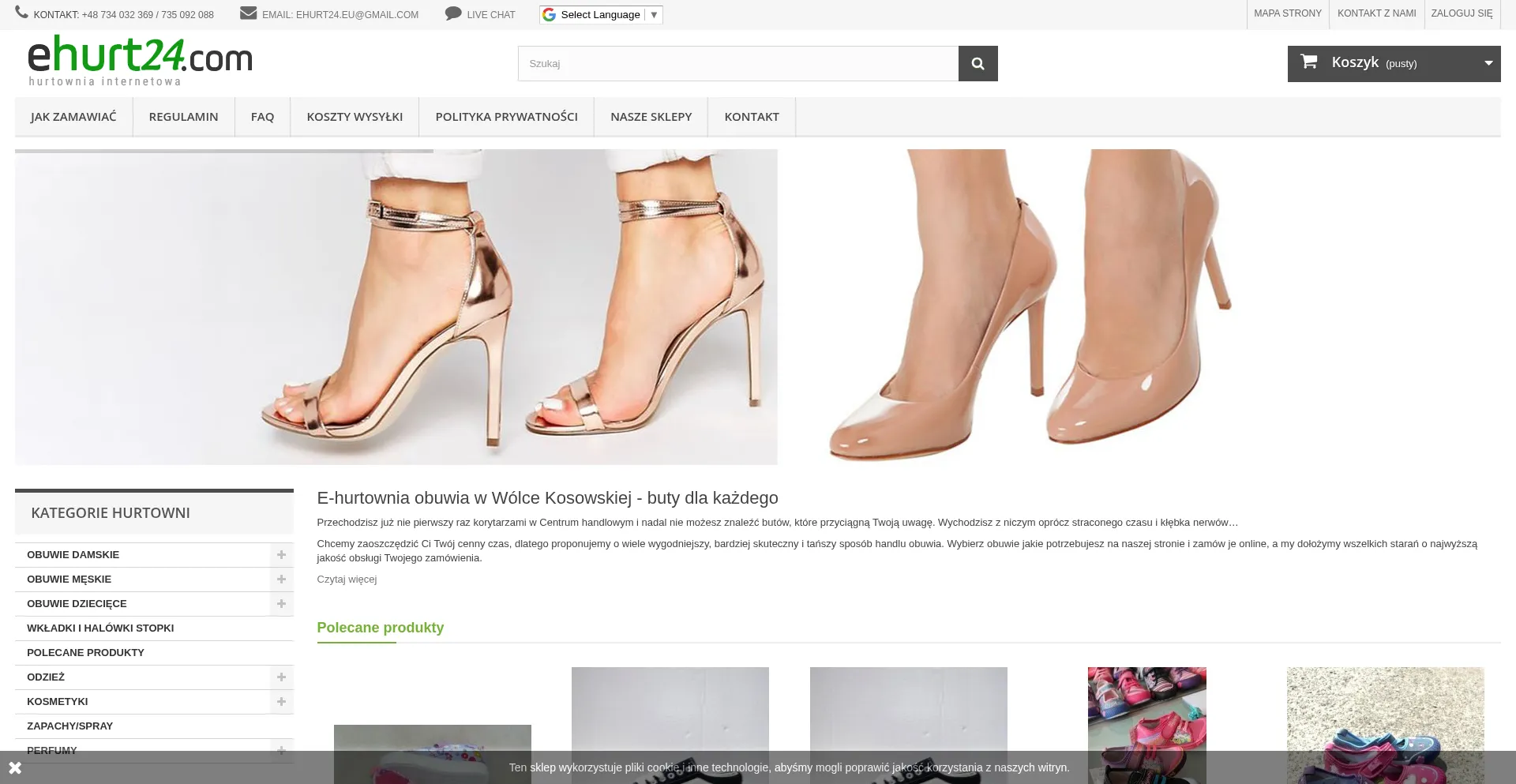The height and width of the screenshot is (784, 1516).
Task: Click the phone contact icon
Action: tap(21, 13)
